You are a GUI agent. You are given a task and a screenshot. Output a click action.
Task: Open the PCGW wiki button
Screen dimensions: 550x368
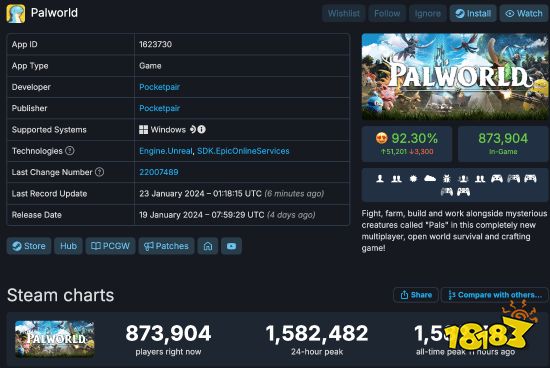(110, 246)
